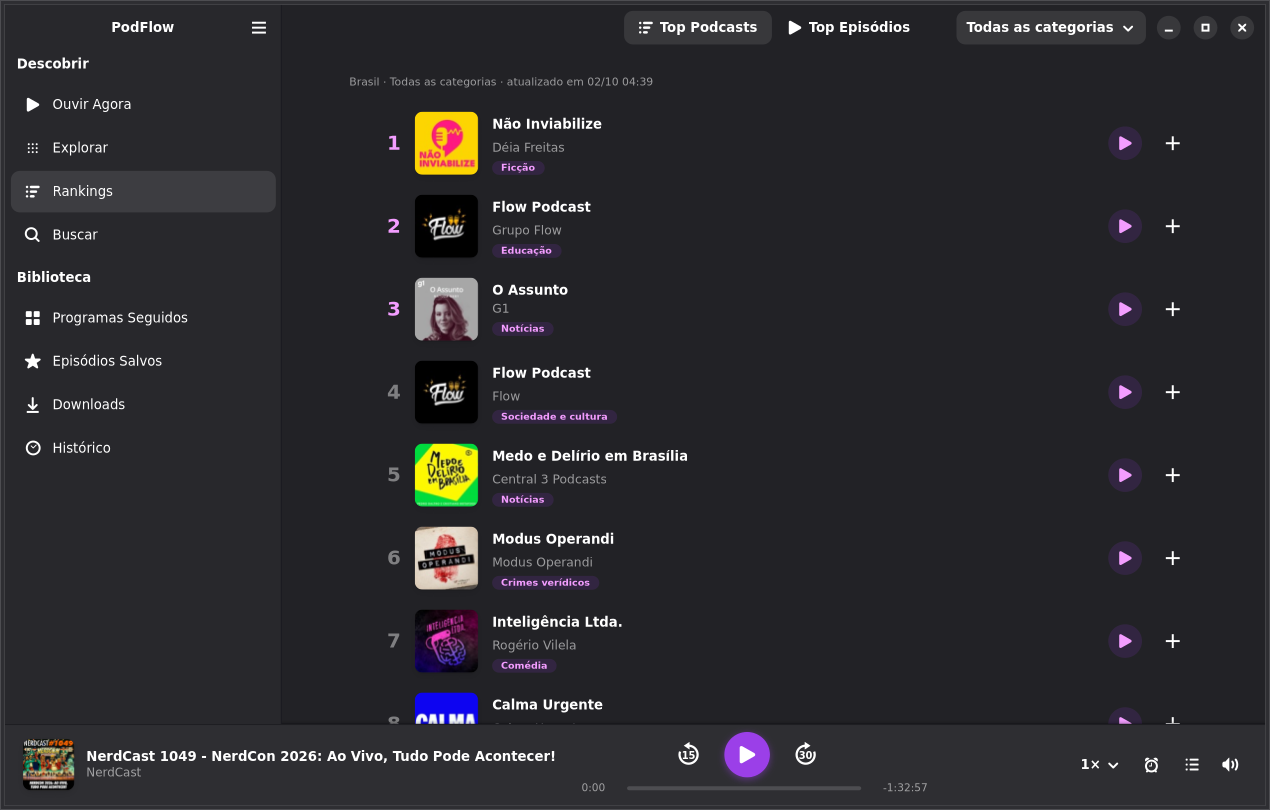Click Déia Freitas author name
Viewport: 1270px width, 810px height.
coord(528,148)
